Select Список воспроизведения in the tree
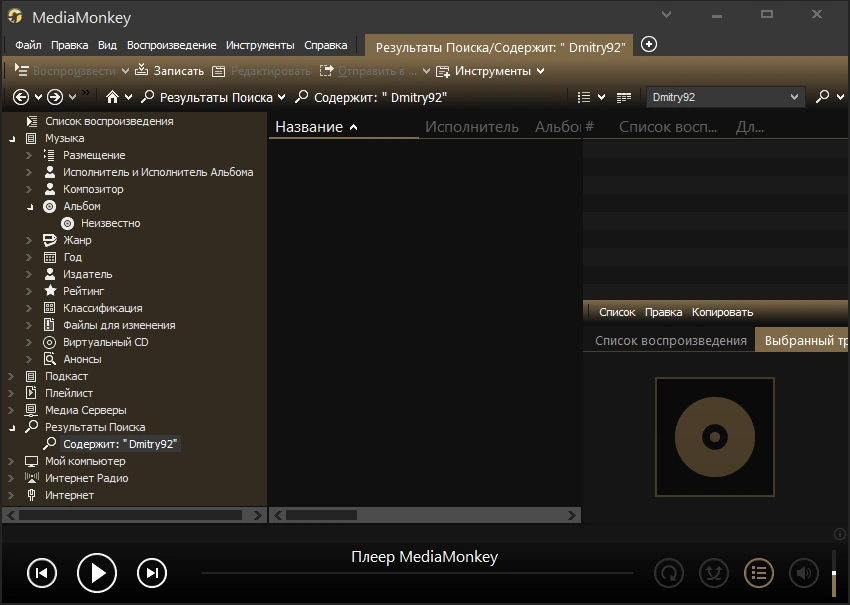Image resolution: width=850 pixels, height=605 pixels. pyautogui.click(x=109, y=121)
